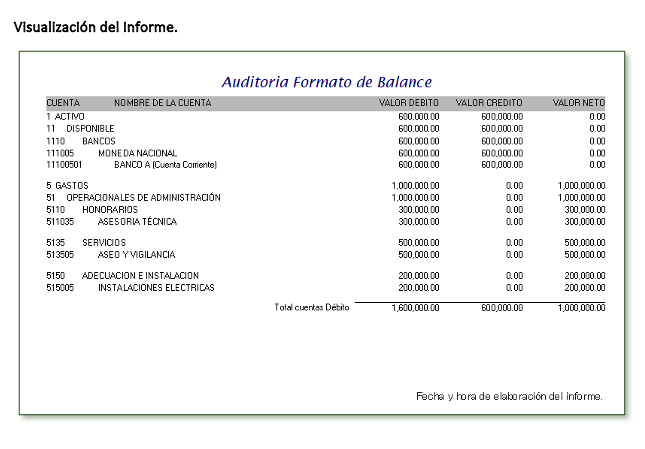Viewport: 645px width, 449px height.
Task: Click the "ASEO Y VIGILANCIA" account entry
Action: [138, 255]
